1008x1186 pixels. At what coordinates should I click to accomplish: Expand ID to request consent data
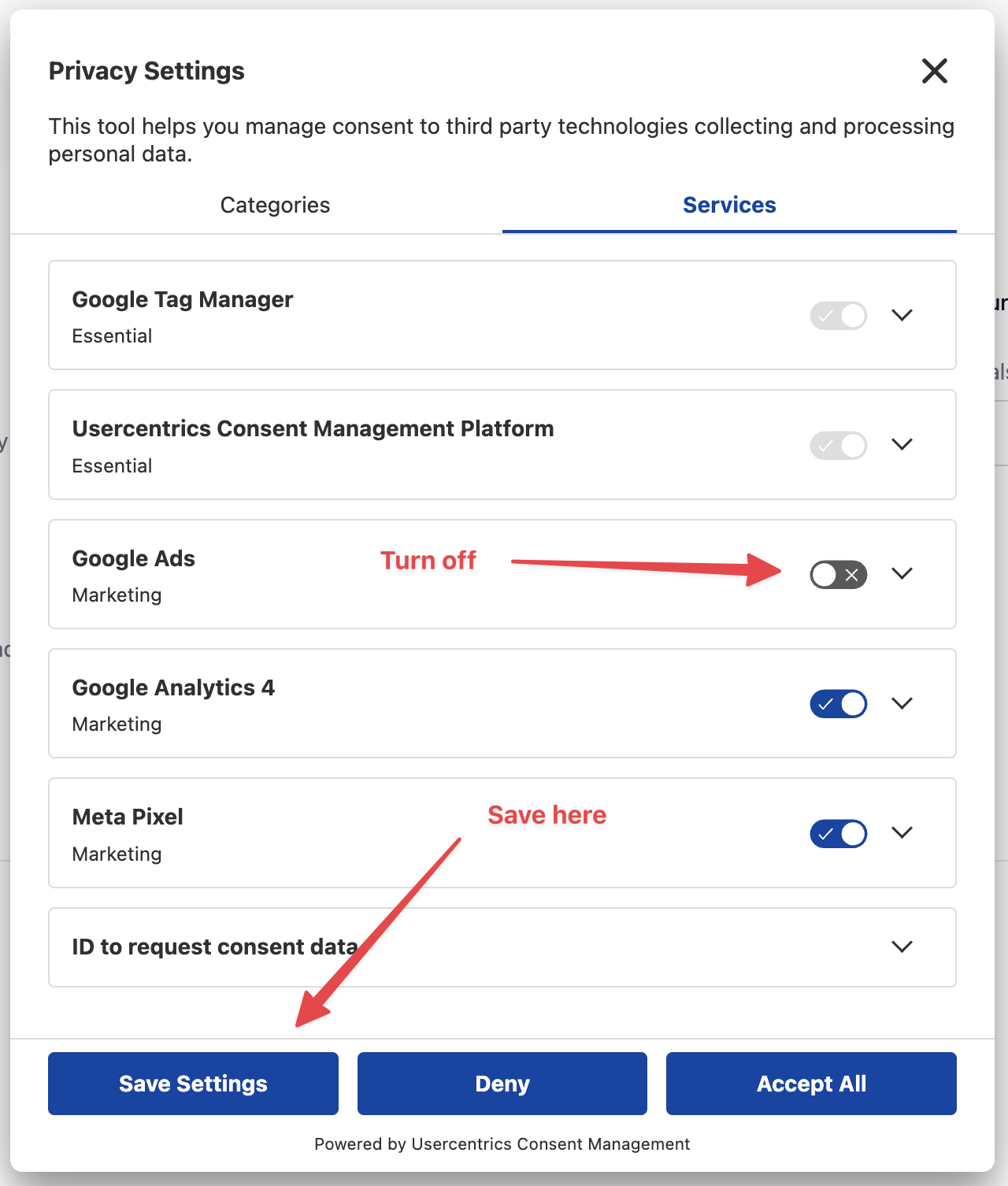(x=902, y=947)
